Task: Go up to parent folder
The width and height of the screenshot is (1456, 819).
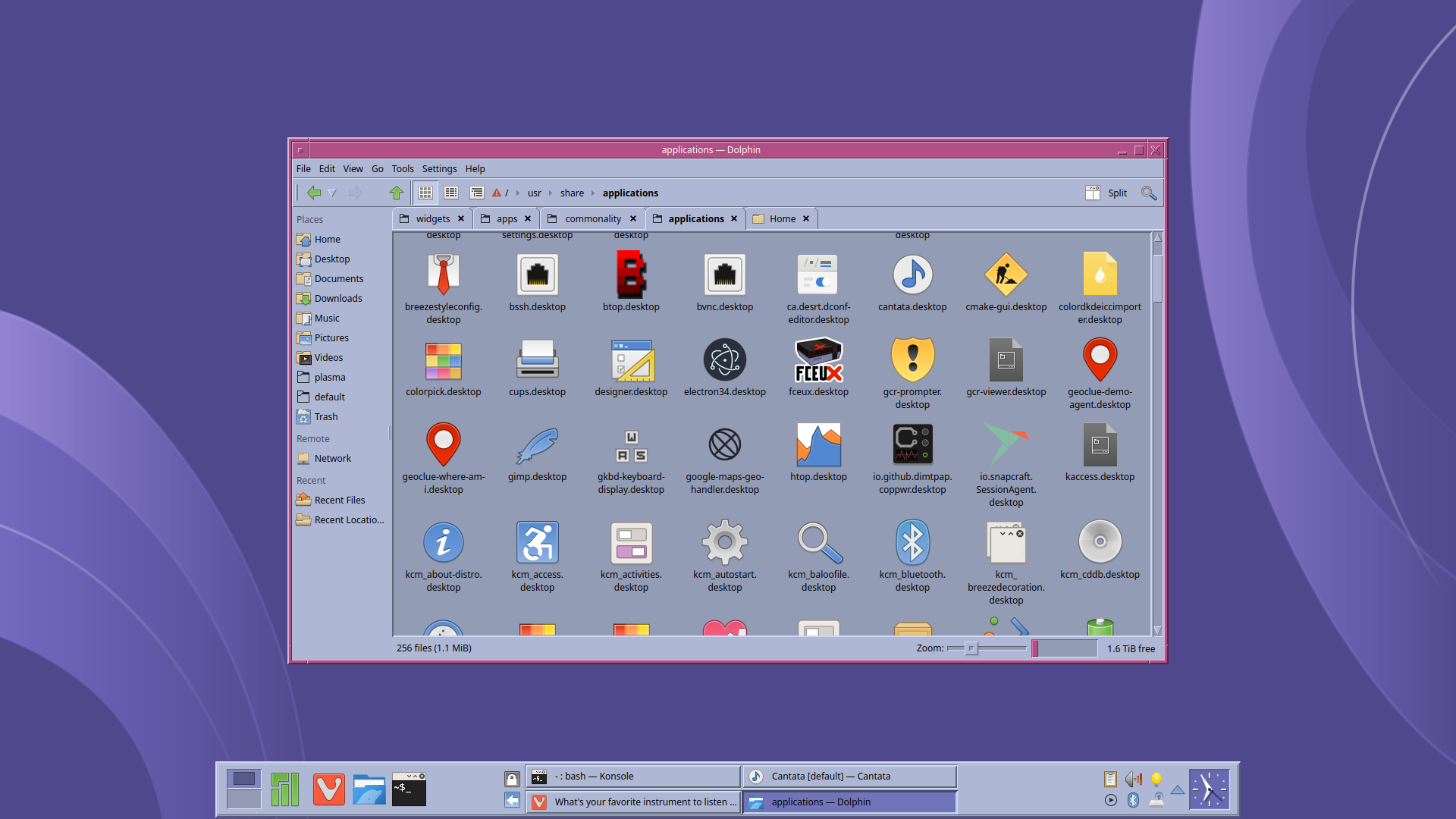Action: 397,193
